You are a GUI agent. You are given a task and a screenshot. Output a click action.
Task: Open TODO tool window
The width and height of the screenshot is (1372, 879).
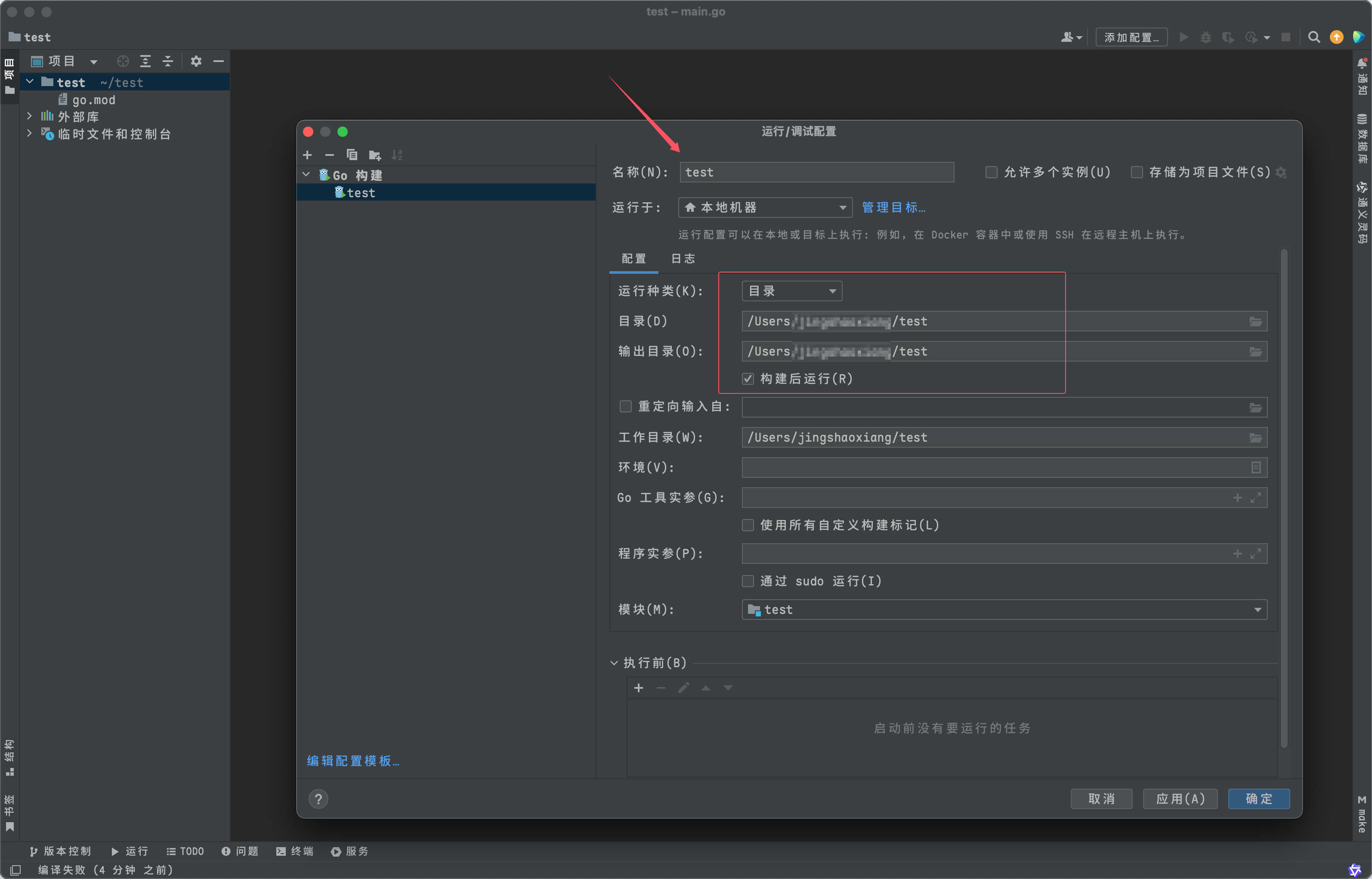[185, 851]
